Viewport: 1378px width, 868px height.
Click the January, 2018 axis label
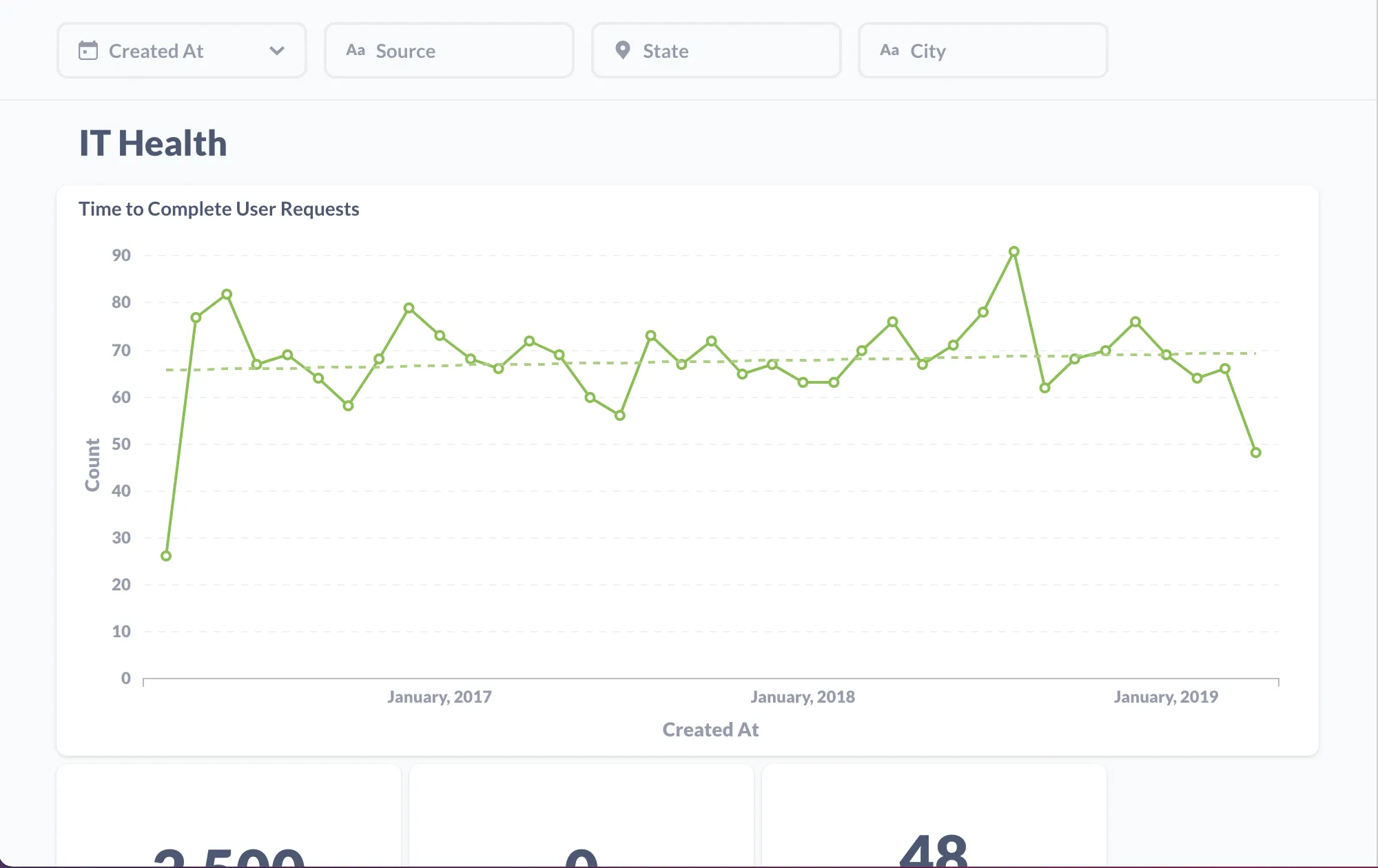point(803,697)
